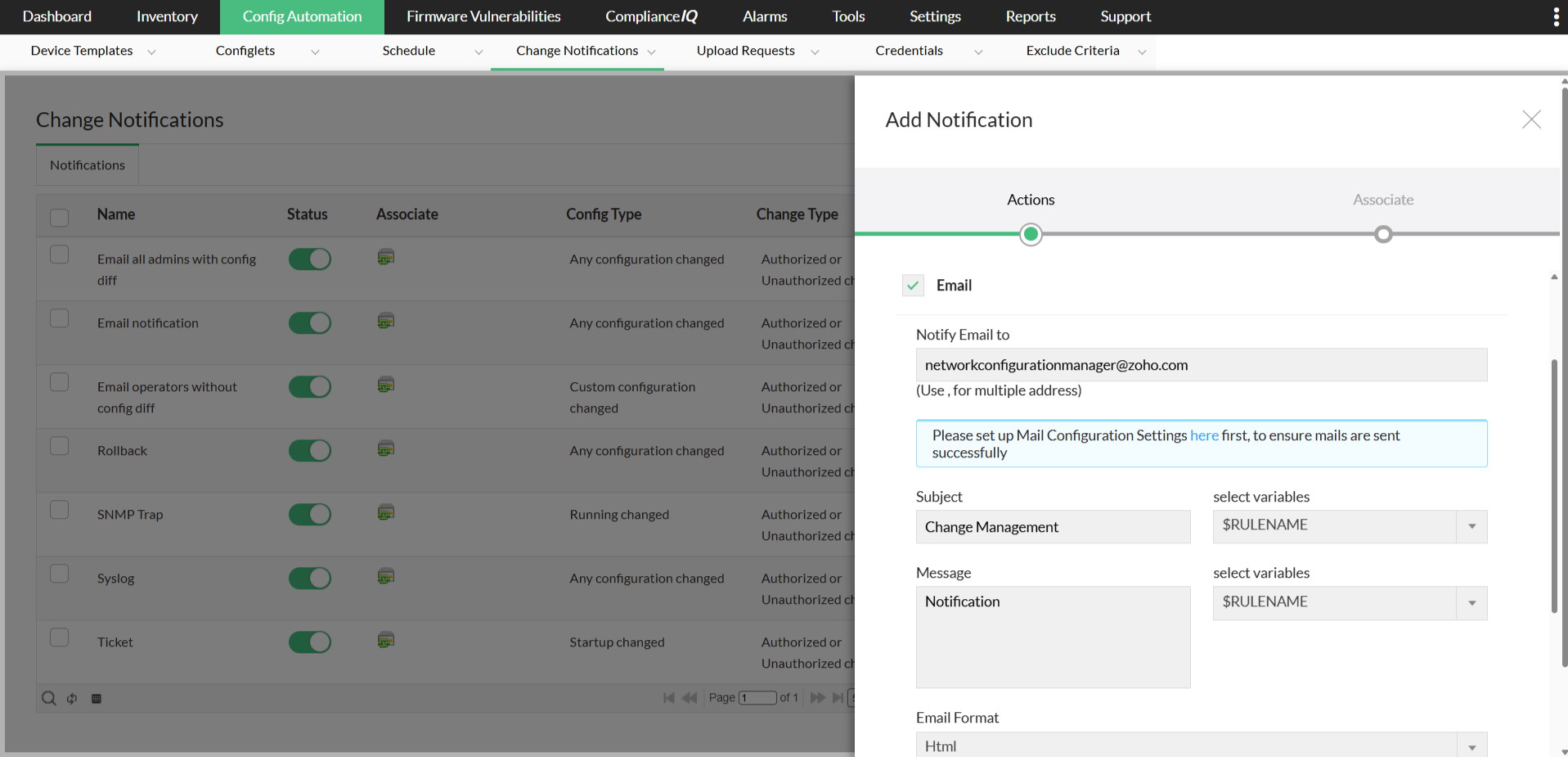The height and width of the screenshot is (757, 1568).
Task: Uncheck the Email action checkbox
Action: tap(913, 285)
